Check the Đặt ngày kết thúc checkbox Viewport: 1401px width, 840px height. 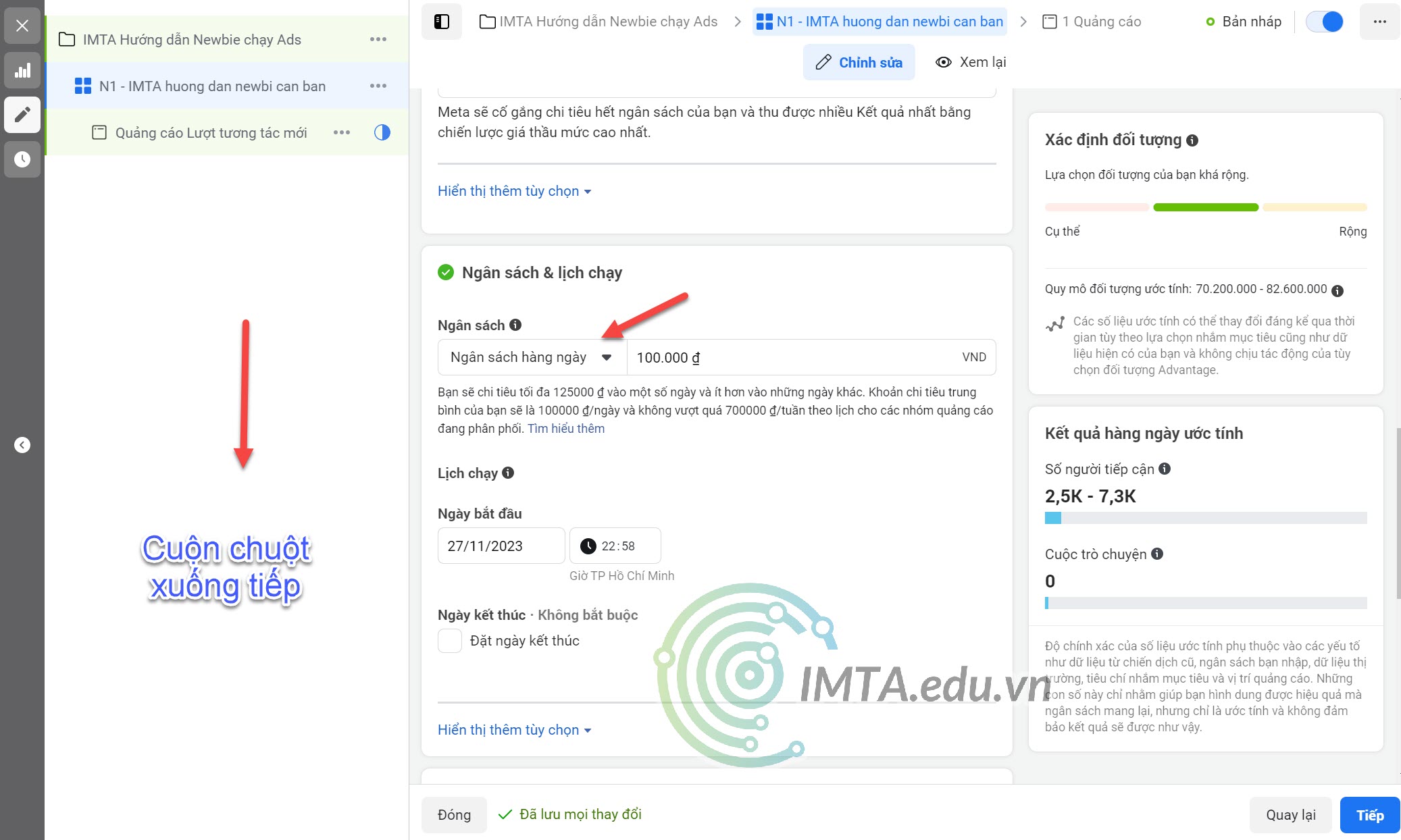(450, 640)
